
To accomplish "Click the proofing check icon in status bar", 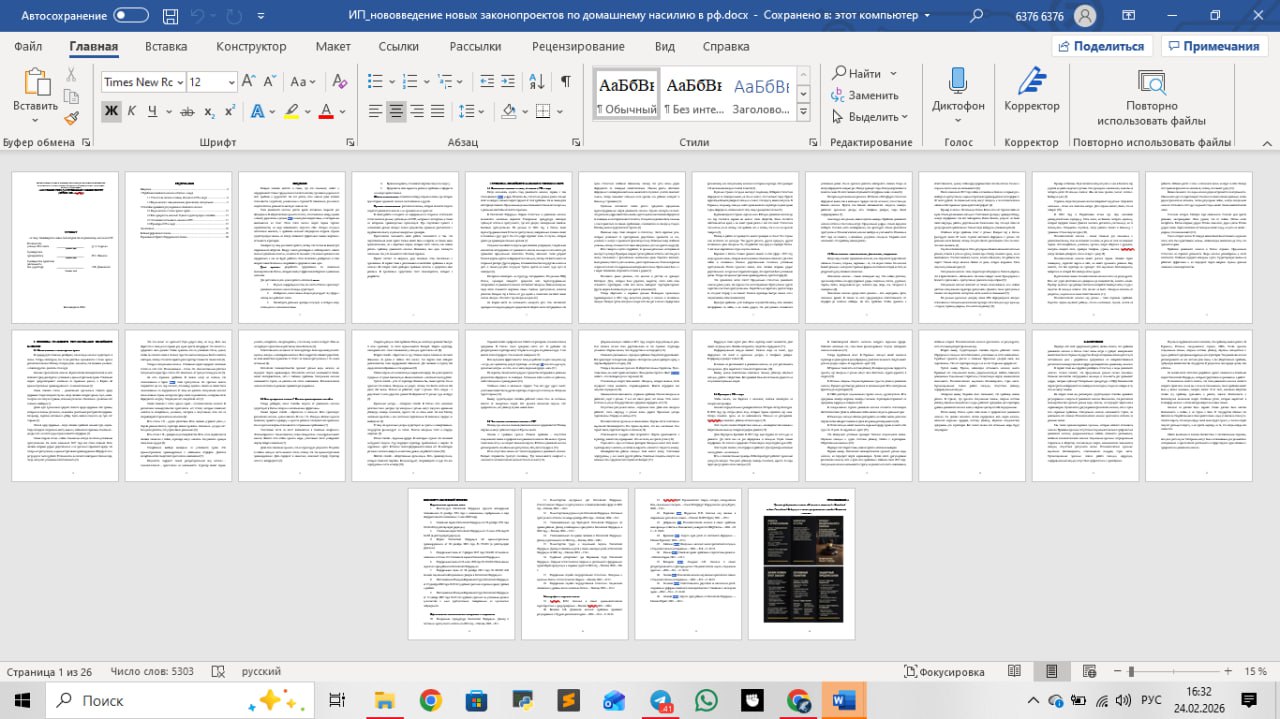I will [x=220, y=671].
